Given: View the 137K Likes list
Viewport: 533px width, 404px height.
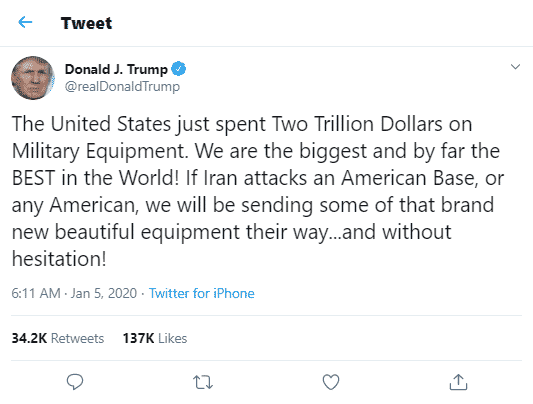Looking at the screenshot, I should tap(155, 338).
